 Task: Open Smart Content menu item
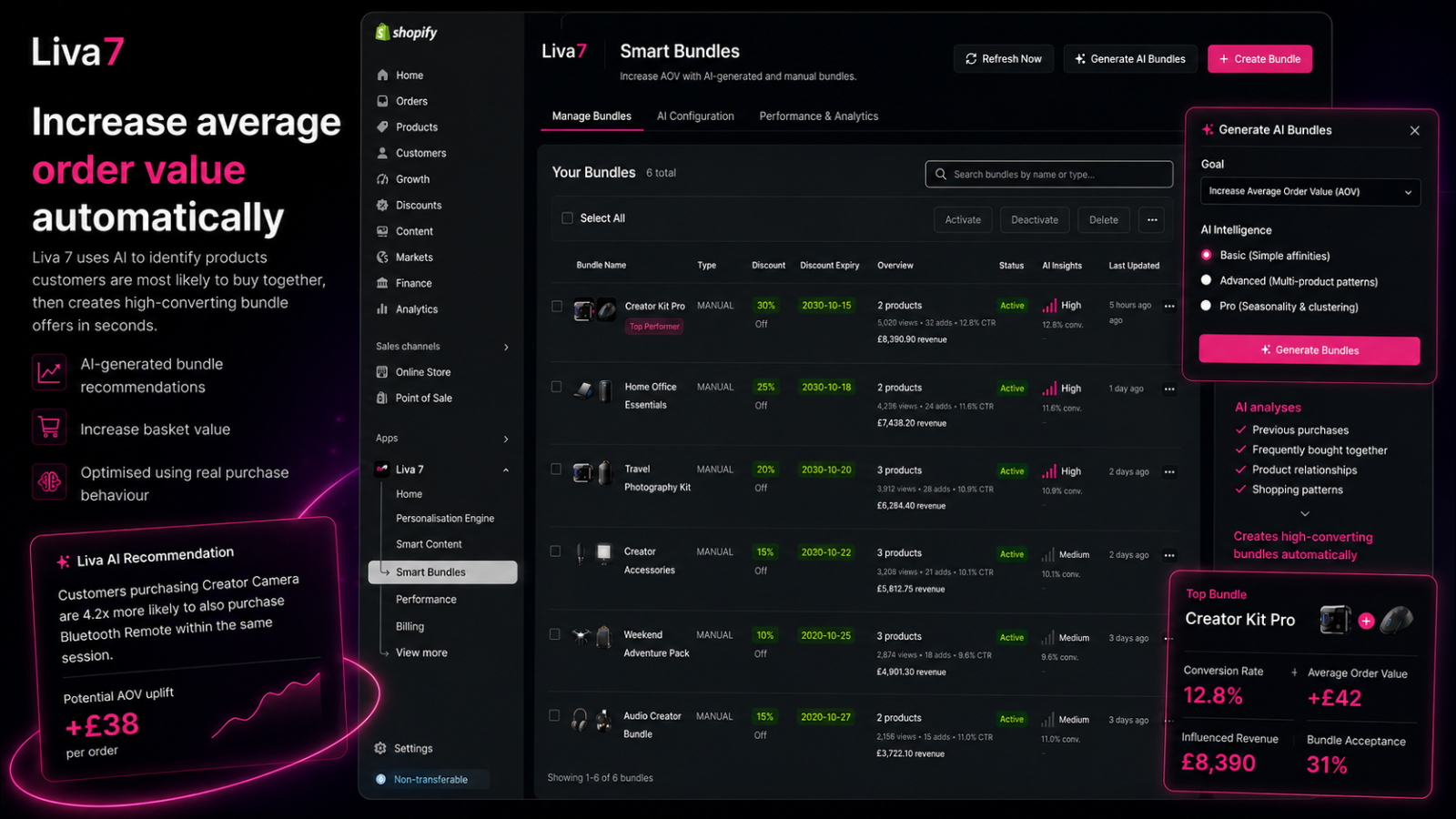[x=429, y=544]
